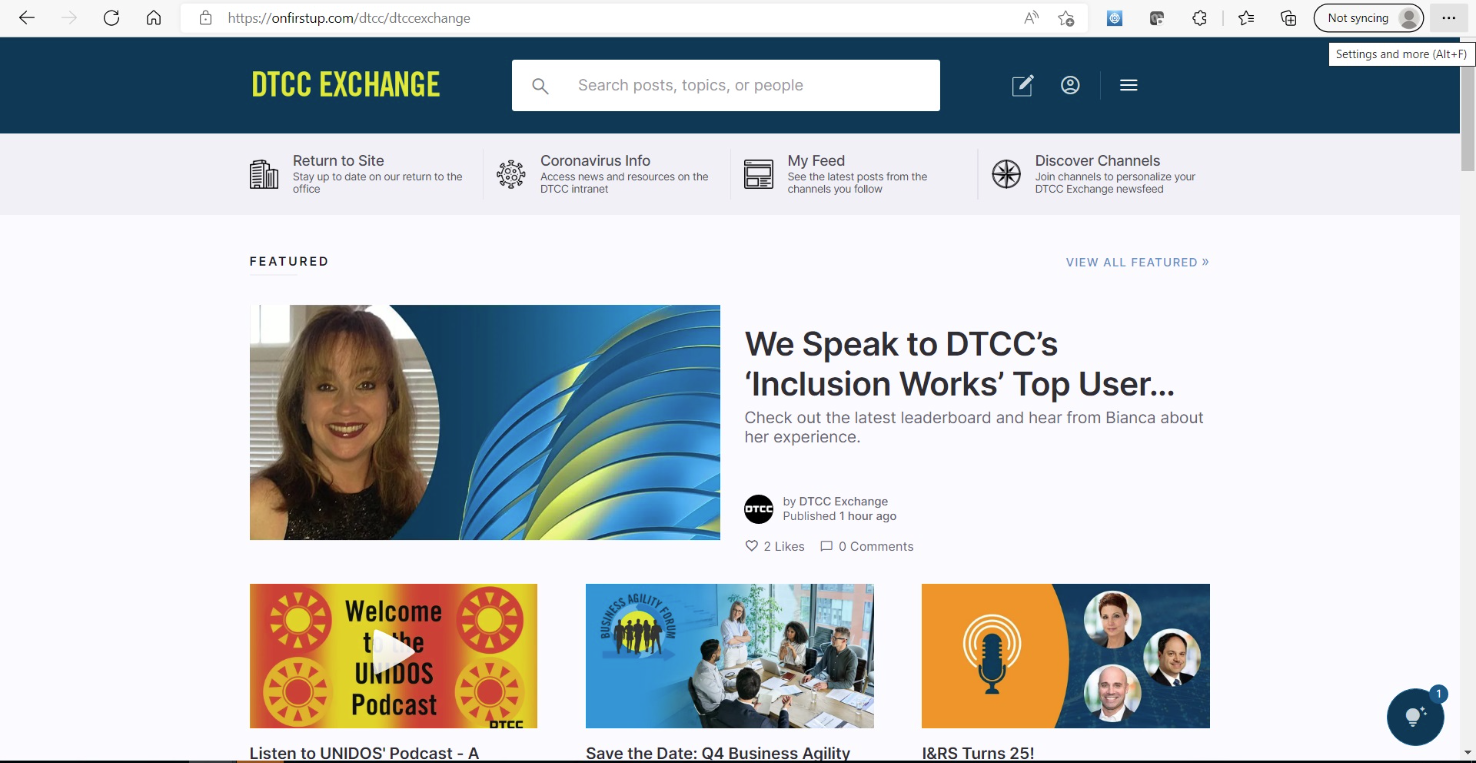
Task: View site information lock icon
Action: click(206, 18)
